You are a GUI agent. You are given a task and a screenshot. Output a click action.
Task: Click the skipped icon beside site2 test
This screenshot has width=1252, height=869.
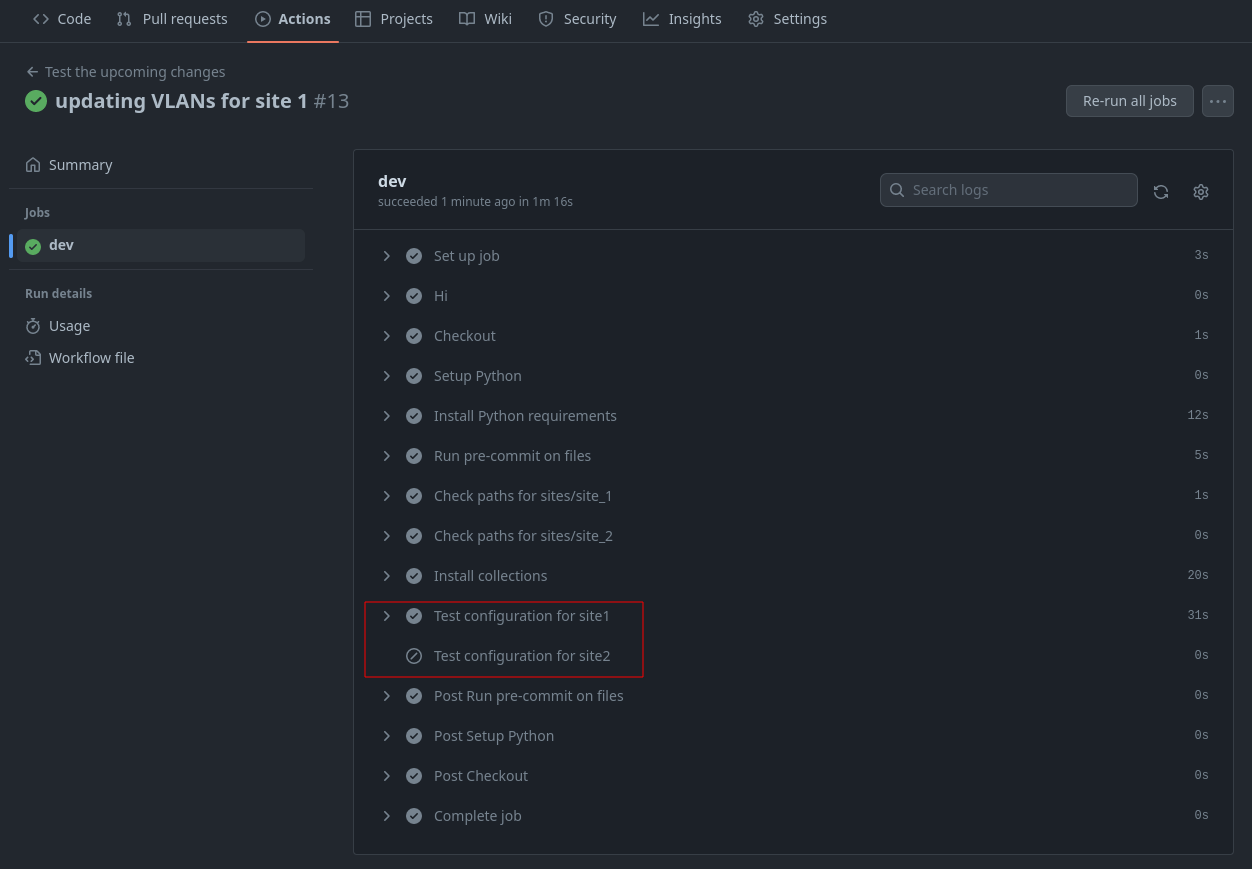[414, 656]
